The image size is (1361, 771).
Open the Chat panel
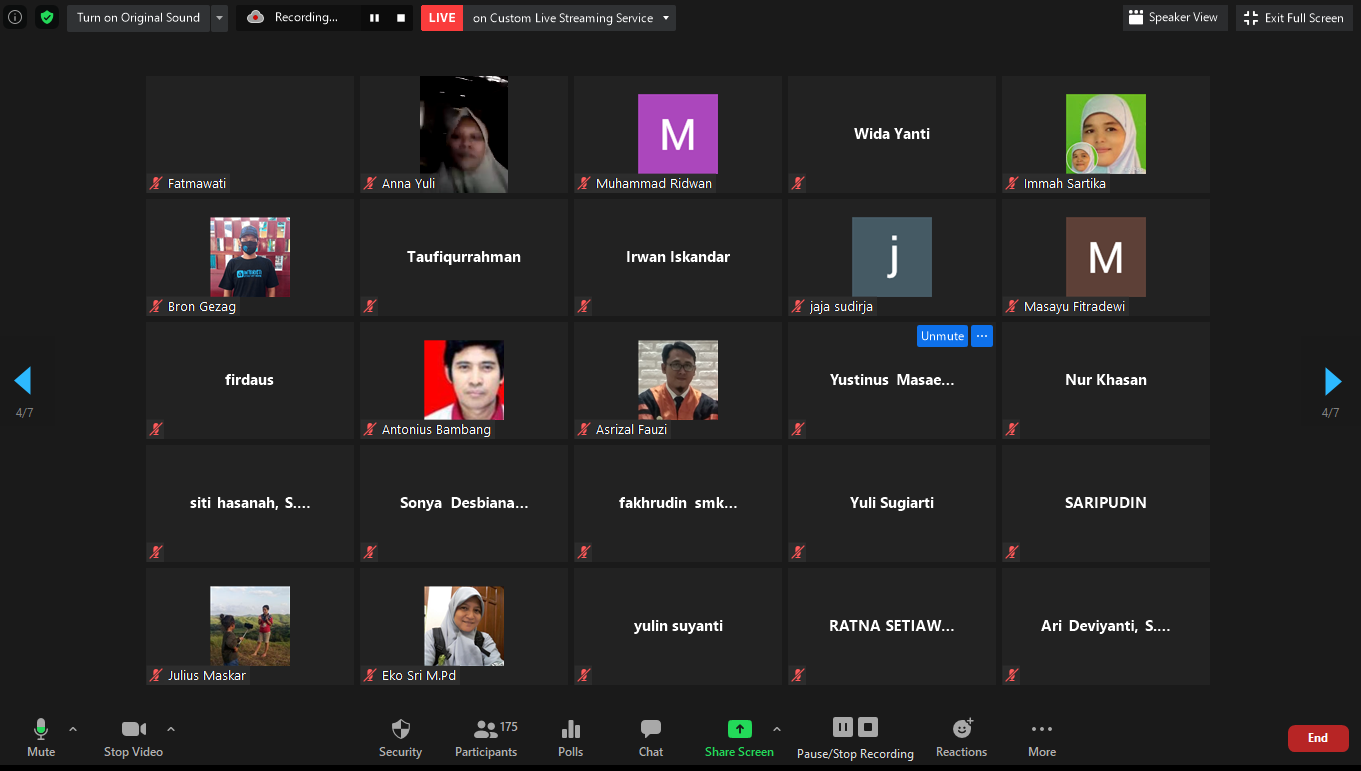(650, 729)
